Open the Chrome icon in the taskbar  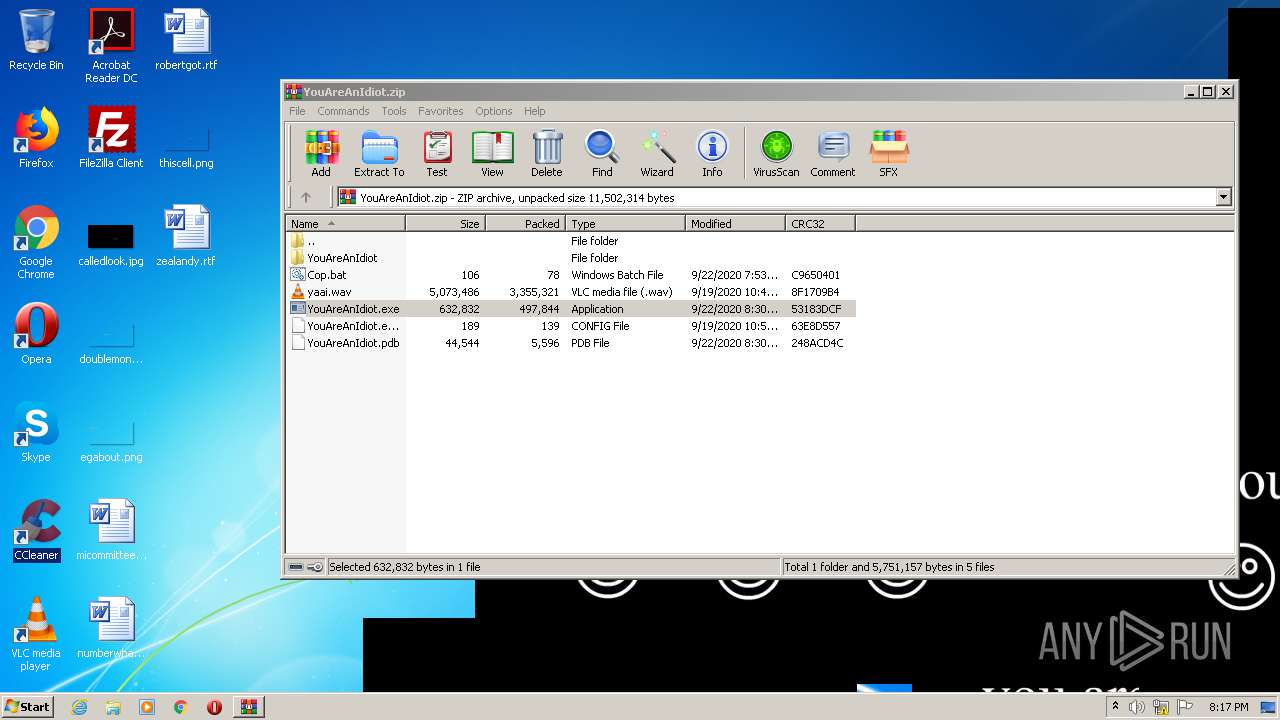[180, 707]
